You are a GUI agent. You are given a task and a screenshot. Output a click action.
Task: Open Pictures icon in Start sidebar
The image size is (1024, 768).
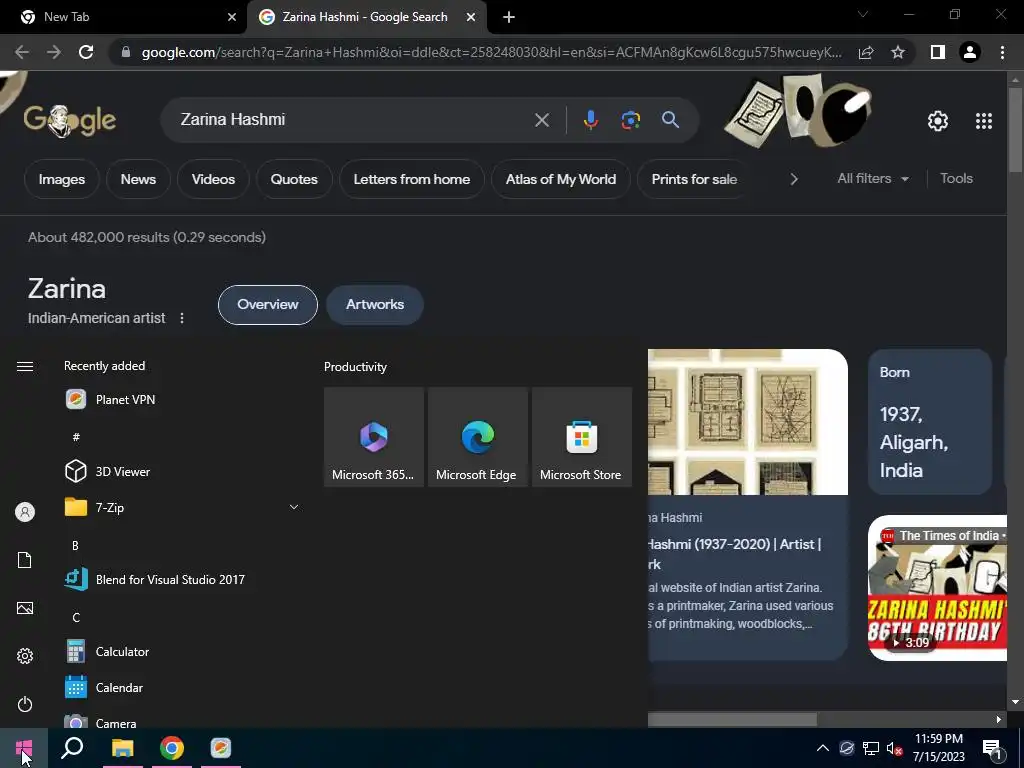(x=25, y=608)
